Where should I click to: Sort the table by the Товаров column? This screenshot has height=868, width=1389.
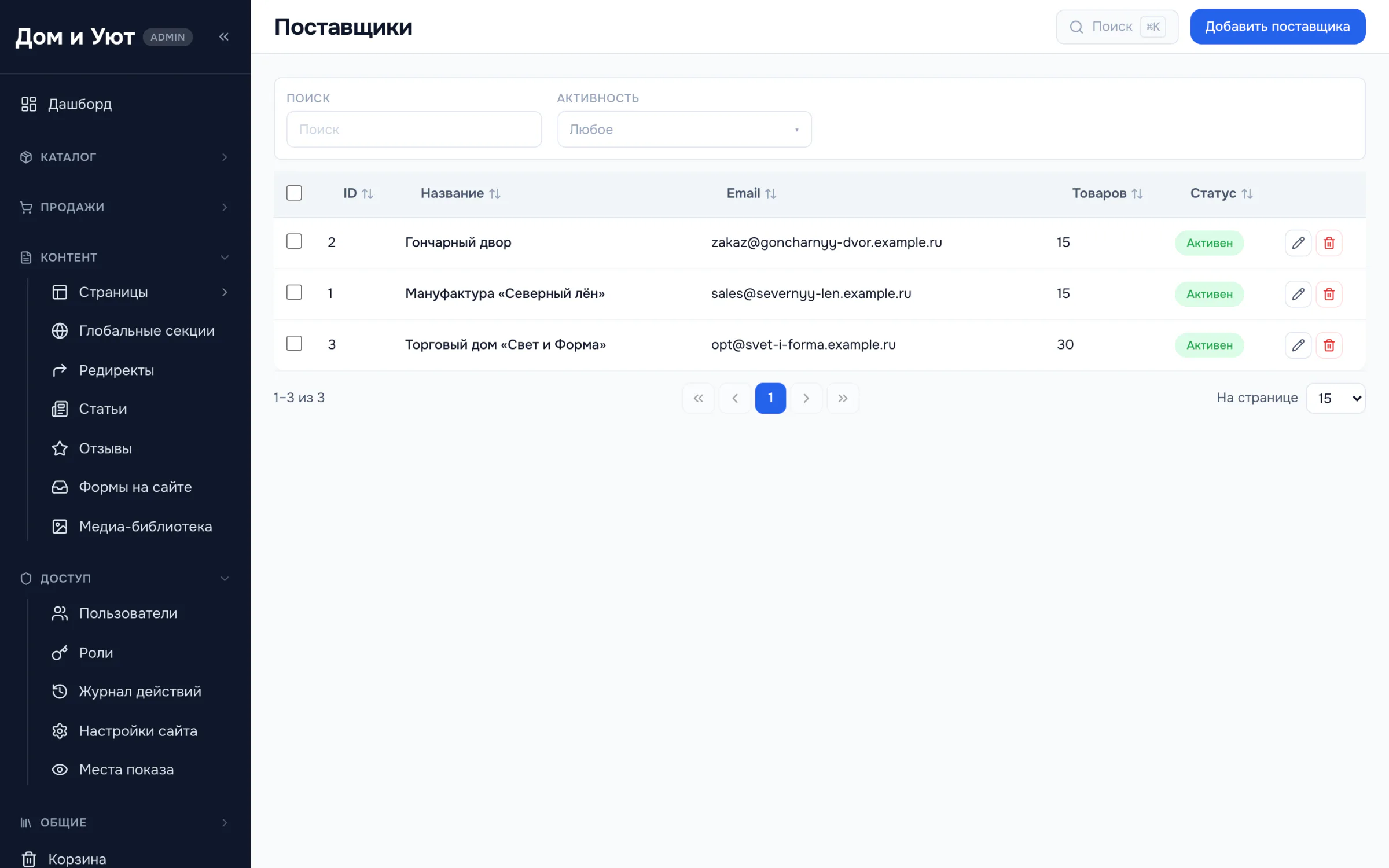pos(1108,193)
